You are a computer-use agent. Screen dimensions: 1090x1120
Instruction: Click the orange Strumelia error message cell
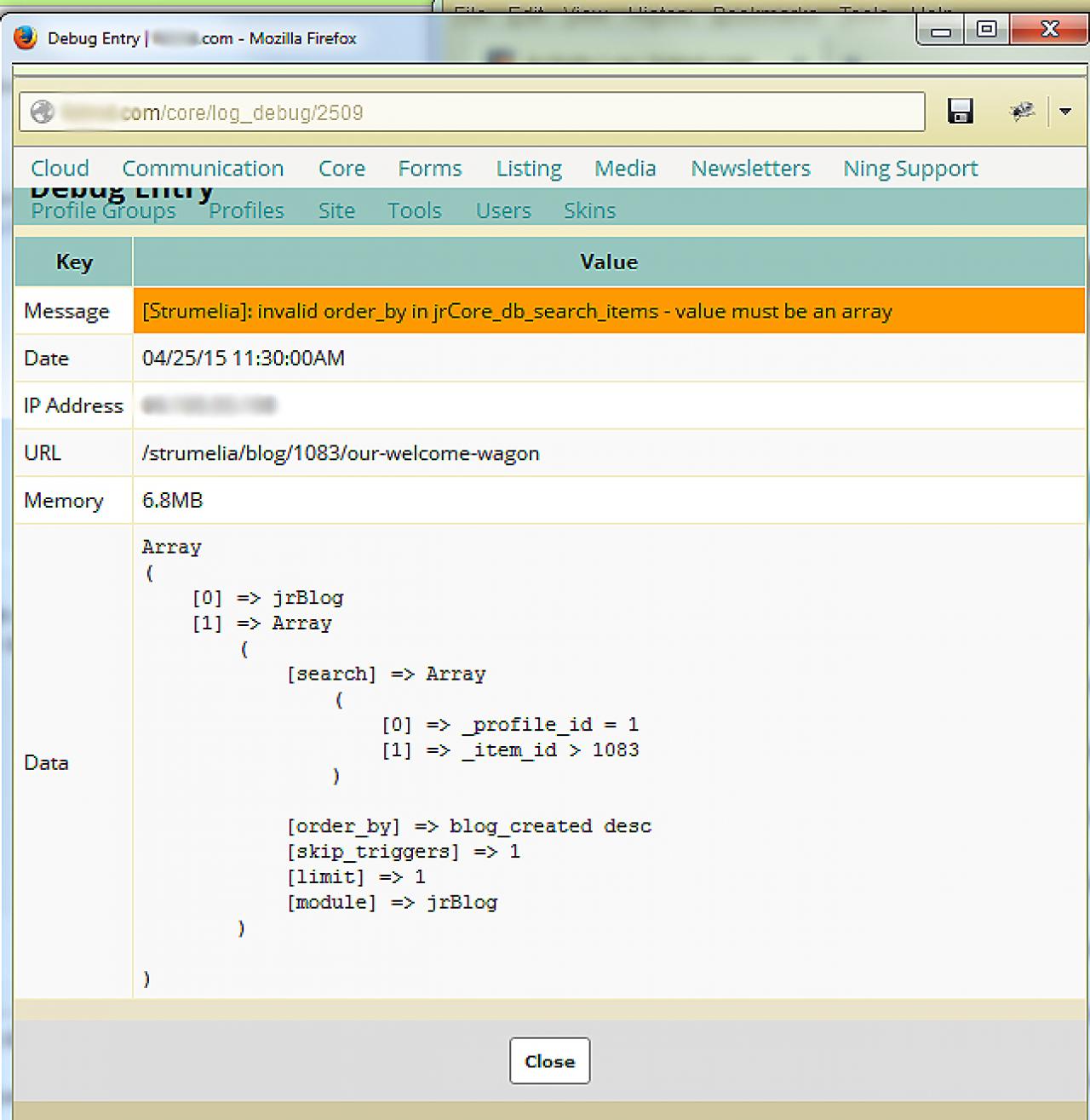pyautogui.click(x=608, y=311)
